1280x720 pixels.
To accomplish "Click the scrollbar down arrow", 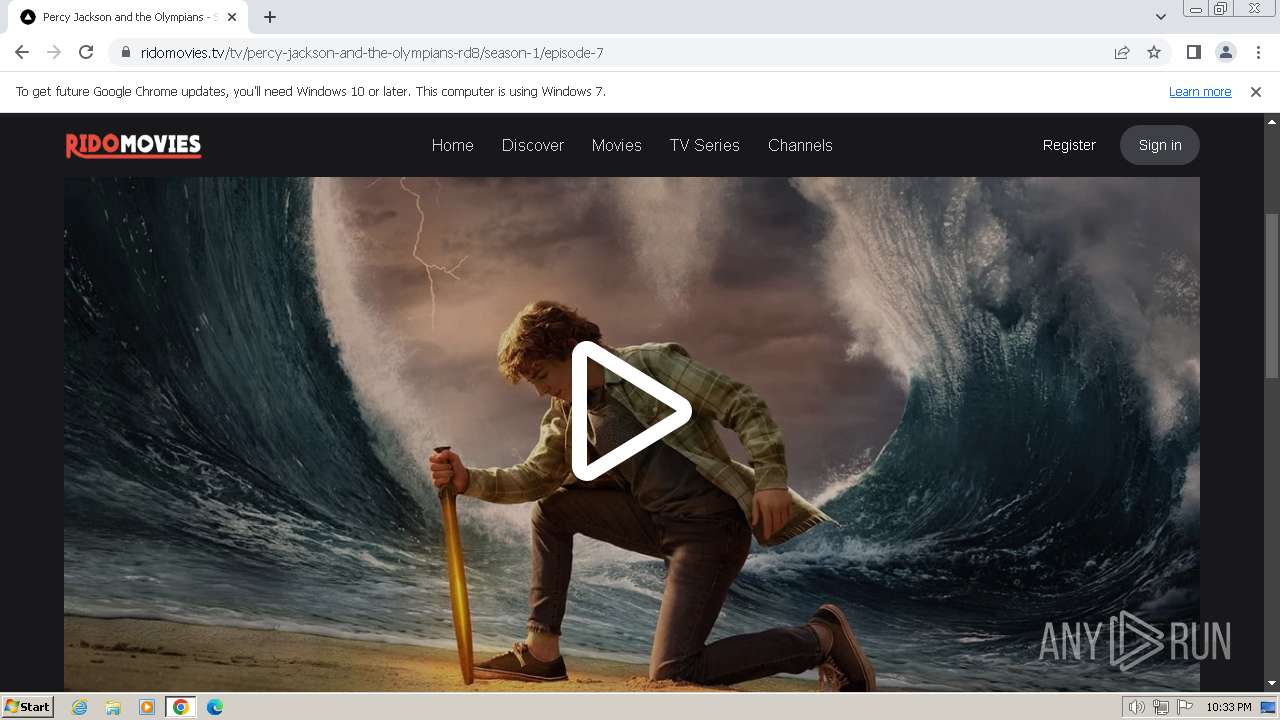I will coord(1271,683).
